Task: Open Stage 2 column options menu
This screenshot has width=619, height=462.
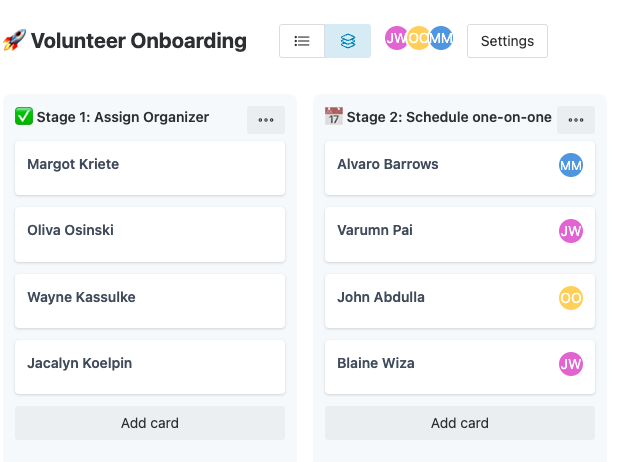Action: 576,120
